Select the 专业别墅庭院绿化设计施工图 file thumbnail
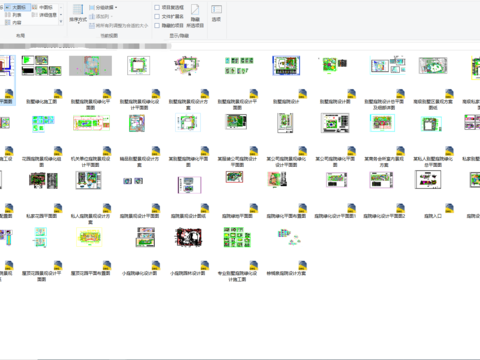 237,237
